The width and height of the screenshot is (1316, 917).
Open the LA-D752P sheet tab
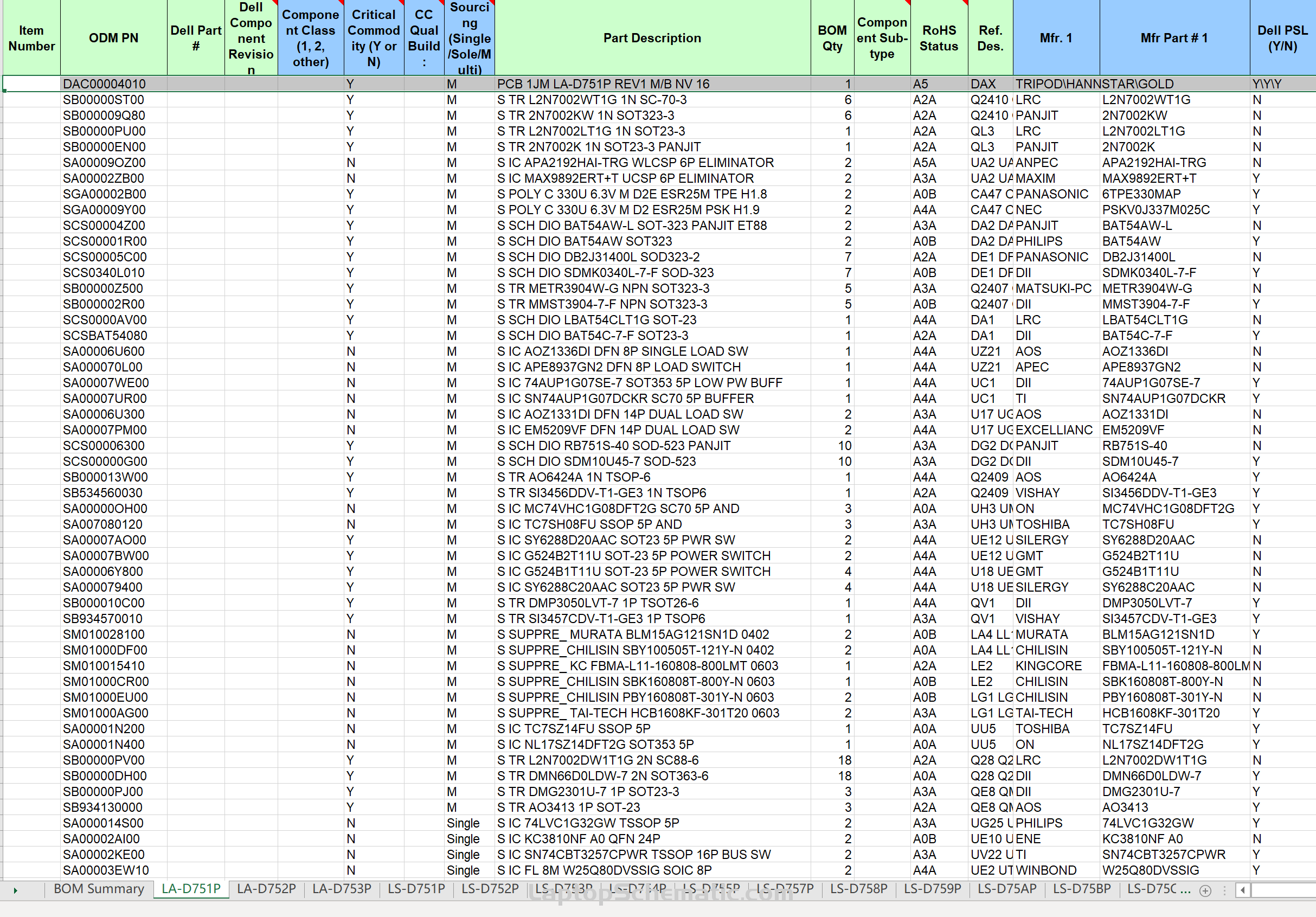point(267,889)
